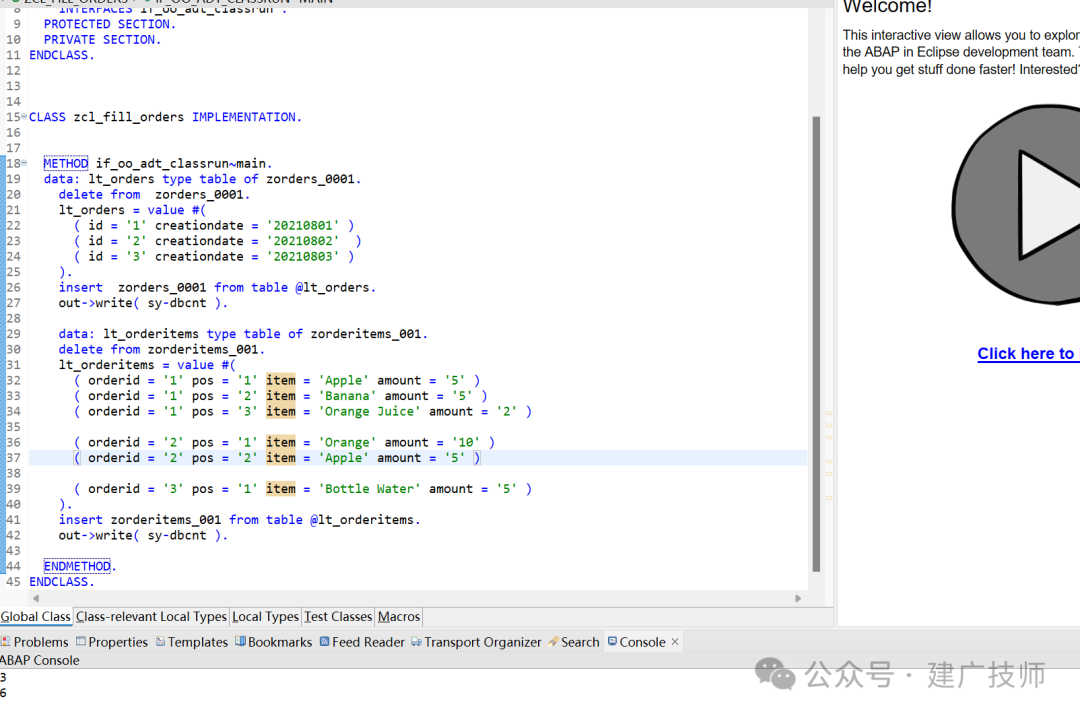This screenshot has width=1080, height=718.
Task: Switch to the Search view
Action: pos(574,642)
